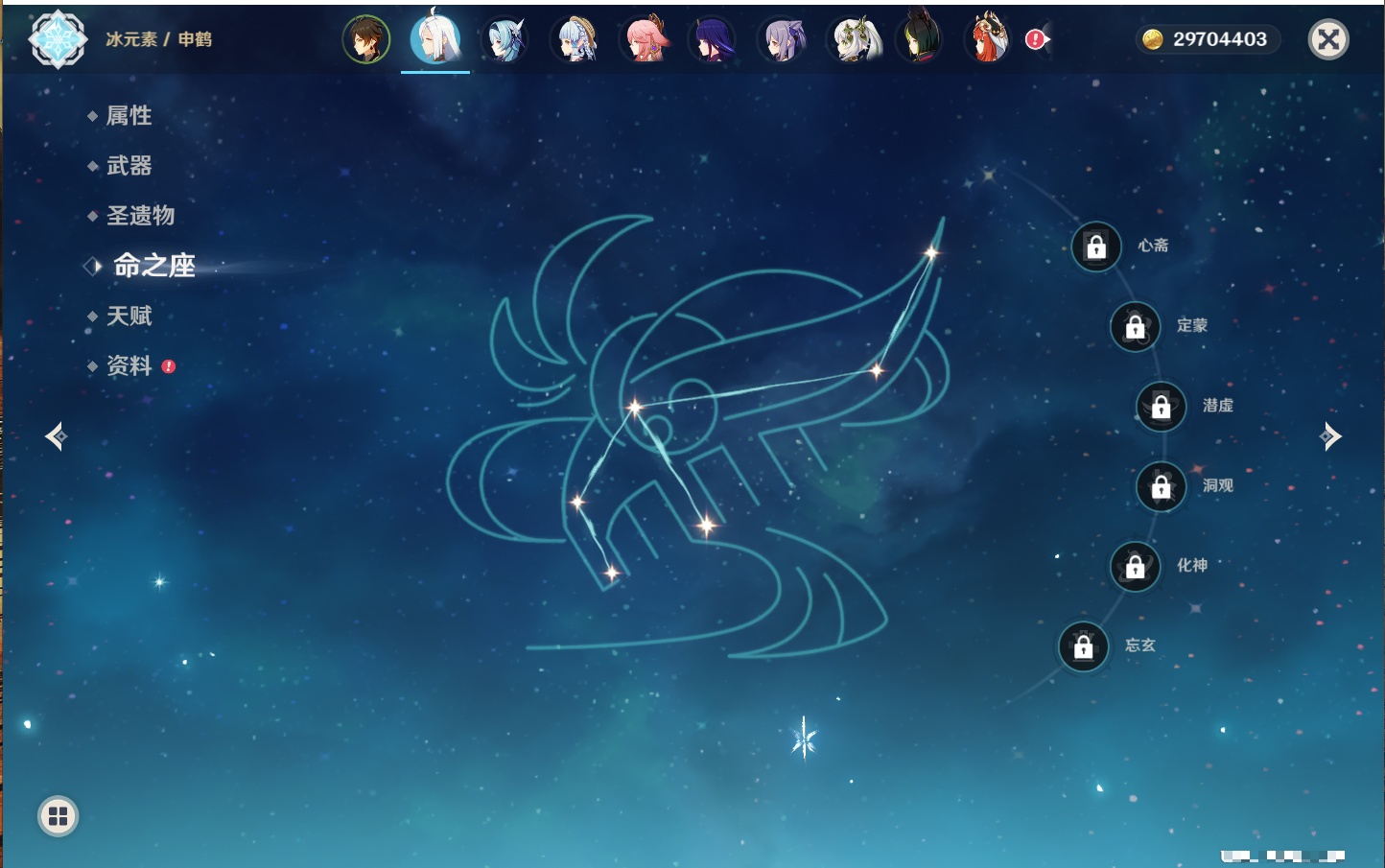
Task: Go to next character with right arrow
Action: (1330, 436)
